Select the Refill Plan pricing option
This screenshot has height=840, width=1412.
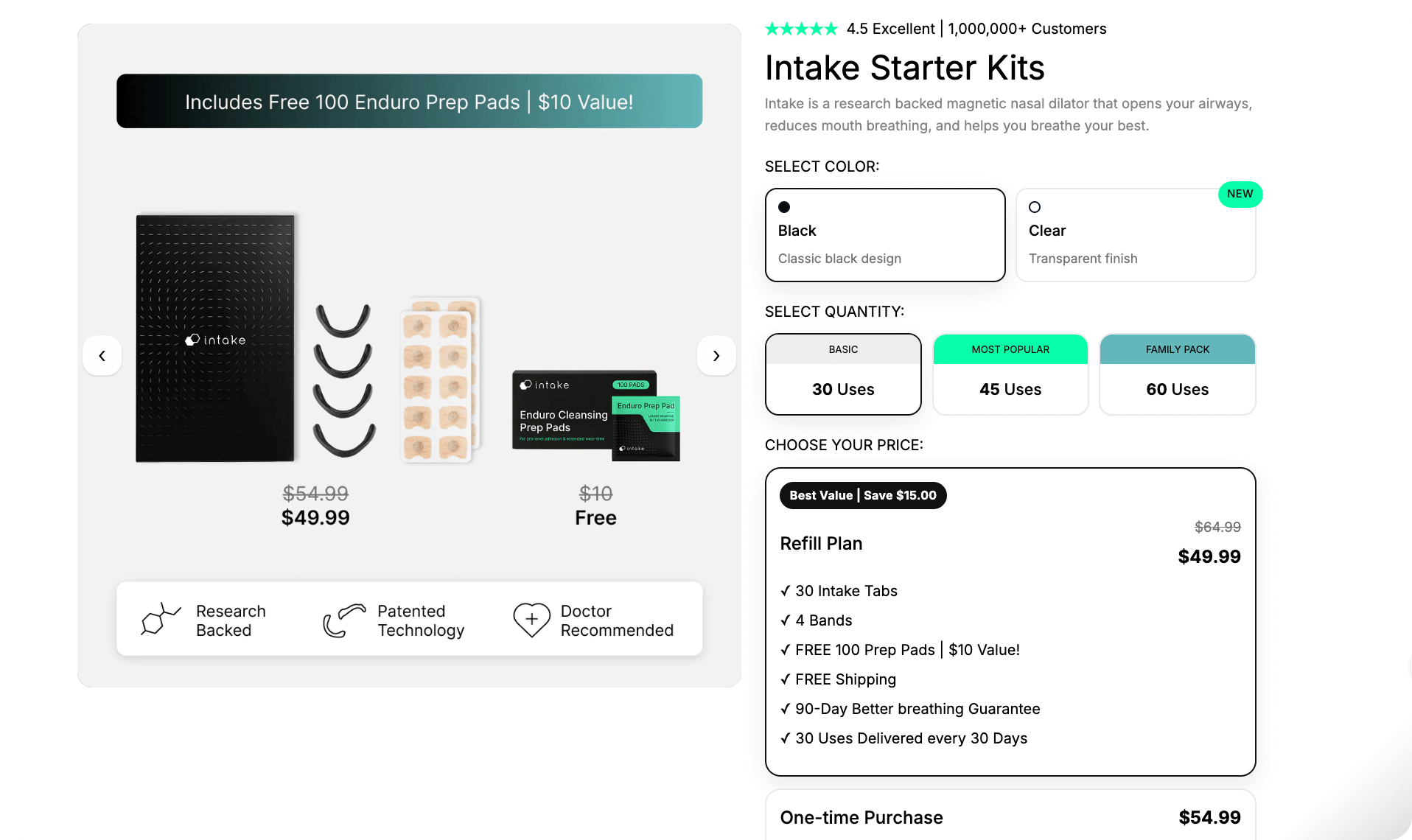1010,621
